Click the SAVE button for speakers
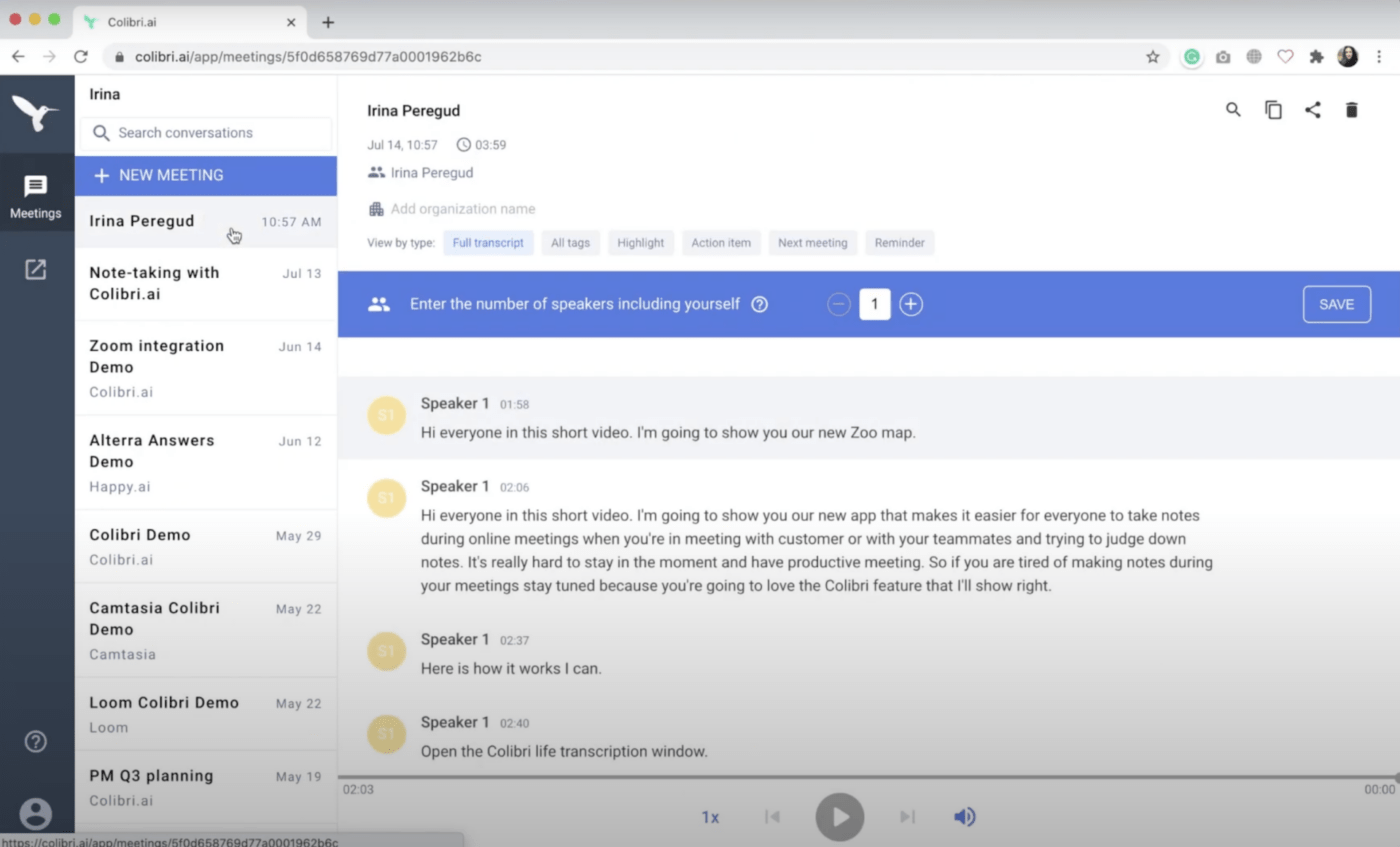The width and height of the screenshot is (1400, 847). (1336, 305)
